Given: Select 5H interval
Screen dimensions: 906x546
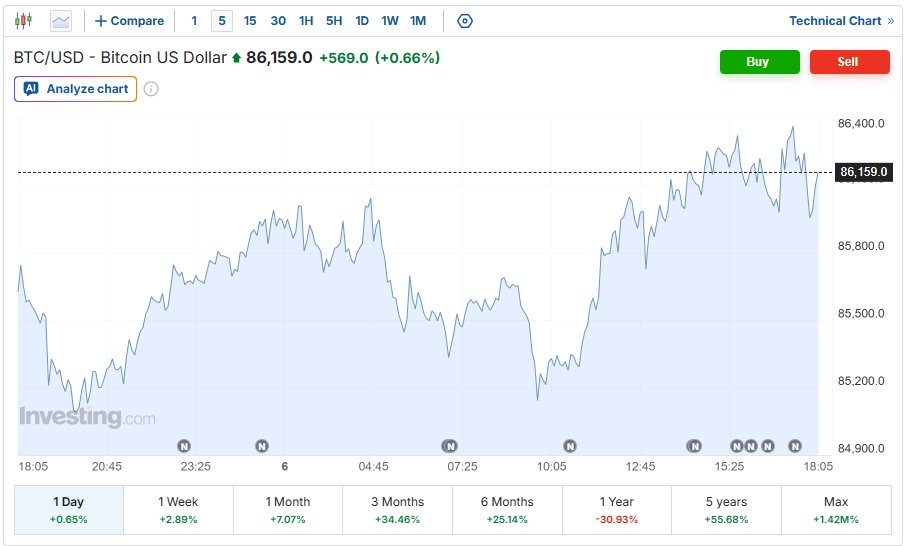Looking at the screenshot, I should [334, 21].
